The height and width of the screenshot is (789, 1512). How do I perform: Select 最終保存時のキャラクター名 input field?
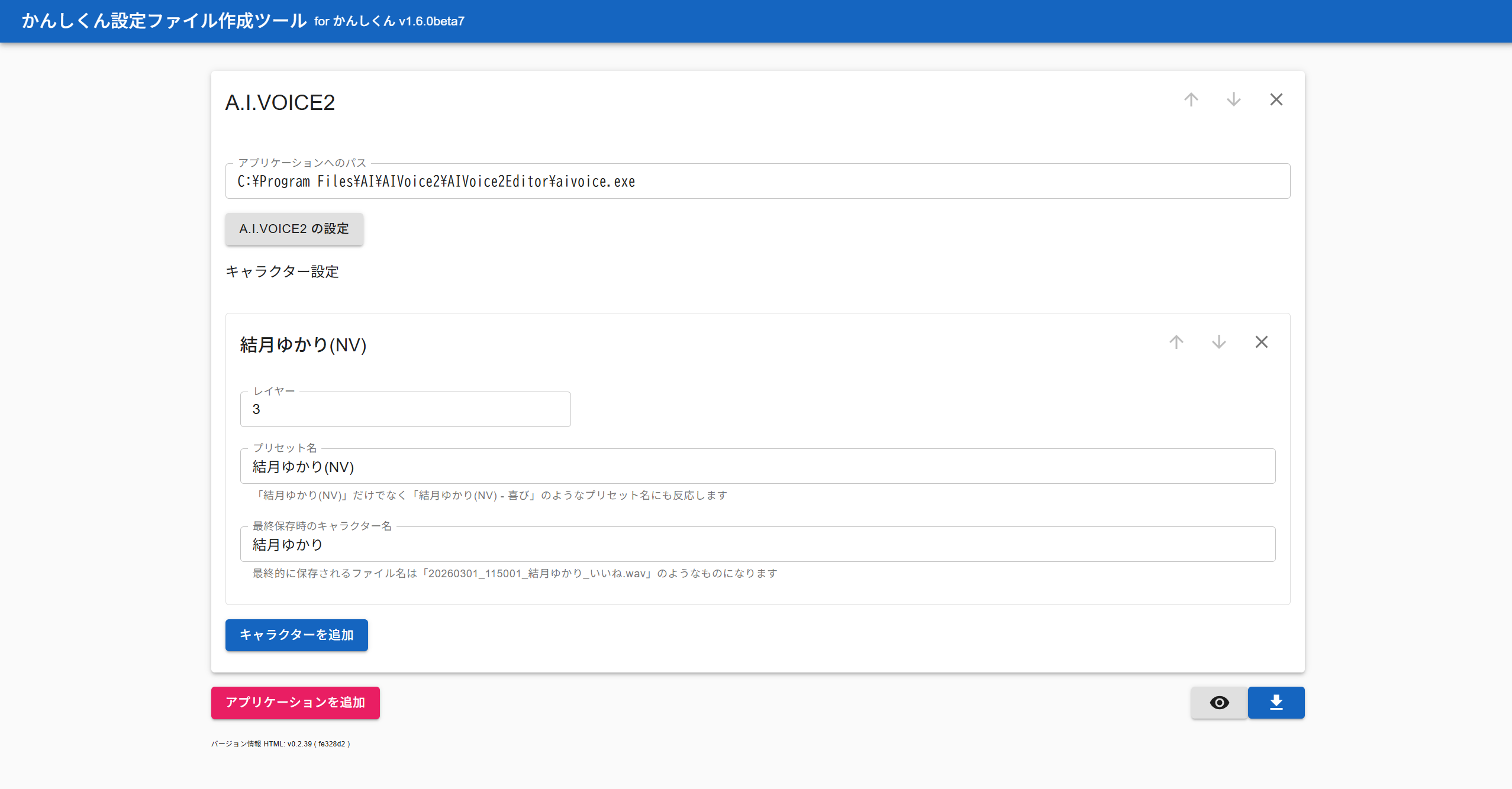click(x=757, y=545)
